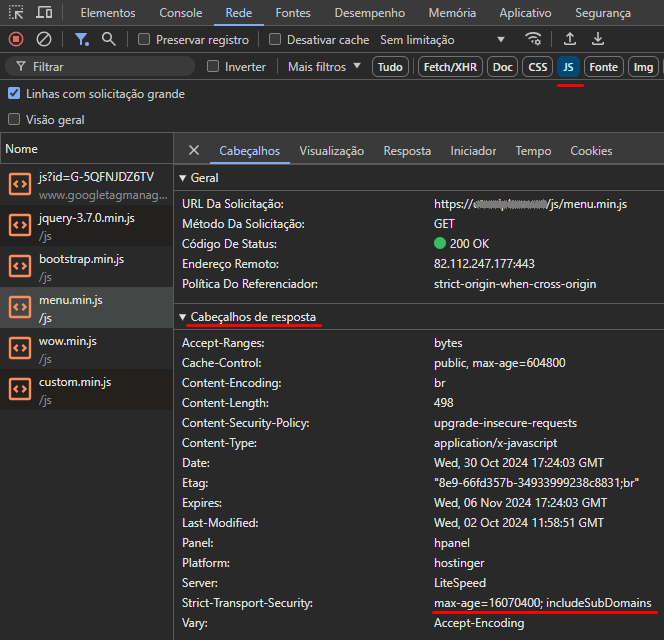Close the request details panel
This screenshot has width=664, height=640.
pyautogui.click(x=194, y=151)
